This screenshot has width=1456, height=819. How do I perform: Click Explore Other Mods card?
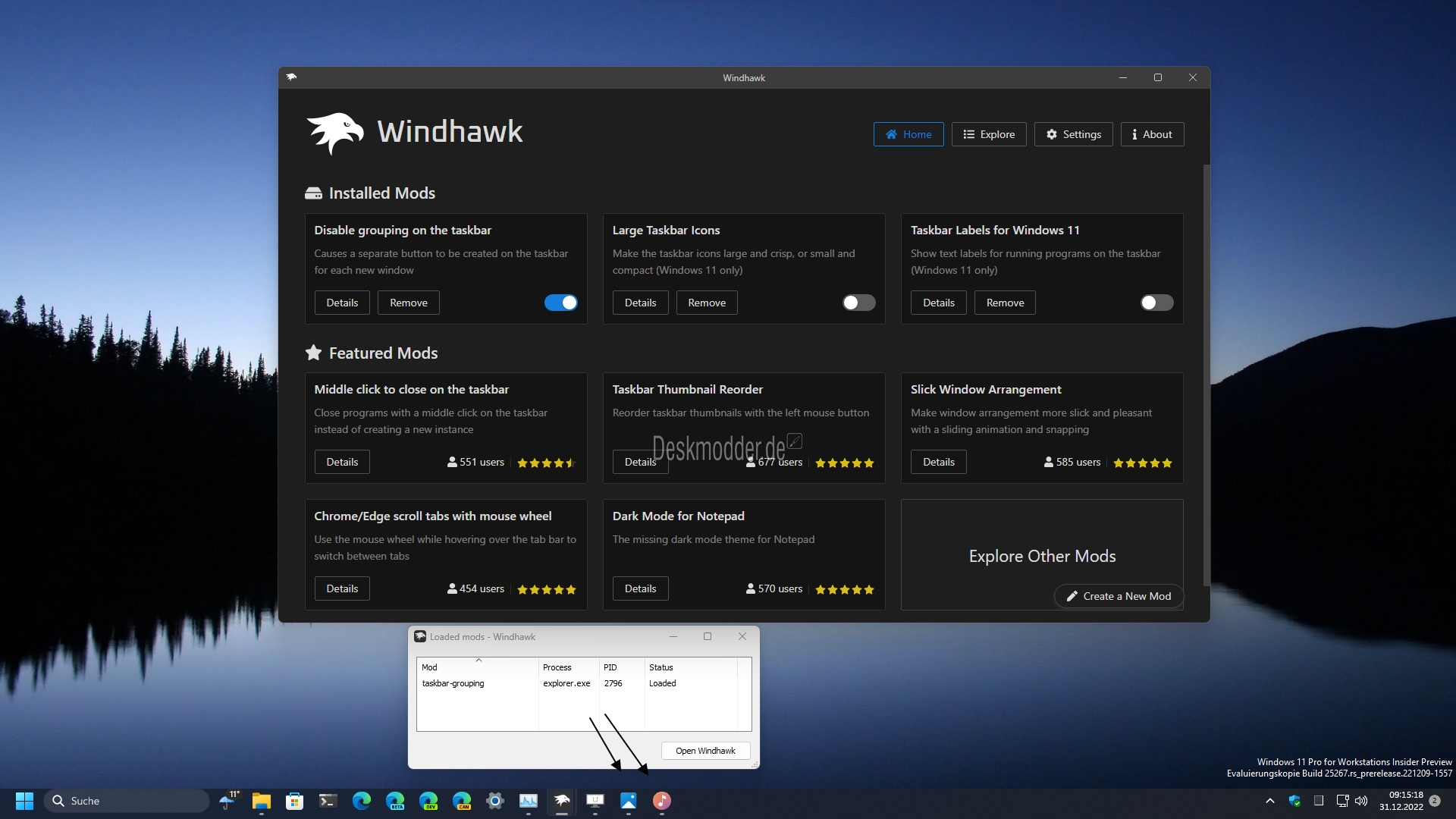pos(1042,556)
